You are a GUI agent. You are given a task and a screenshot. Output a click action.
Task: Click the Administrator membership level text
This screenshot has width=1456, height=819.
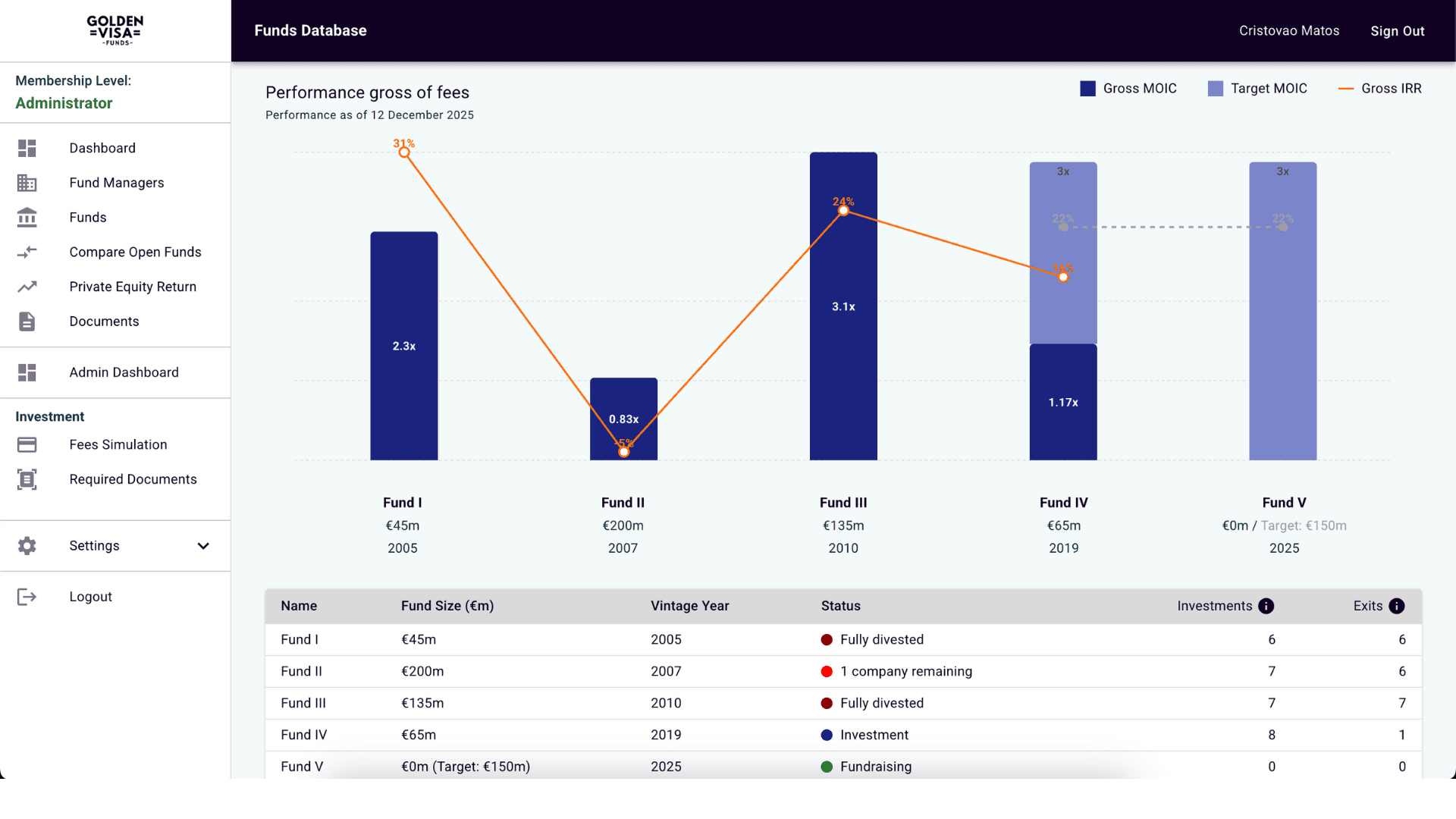(64, 103)
